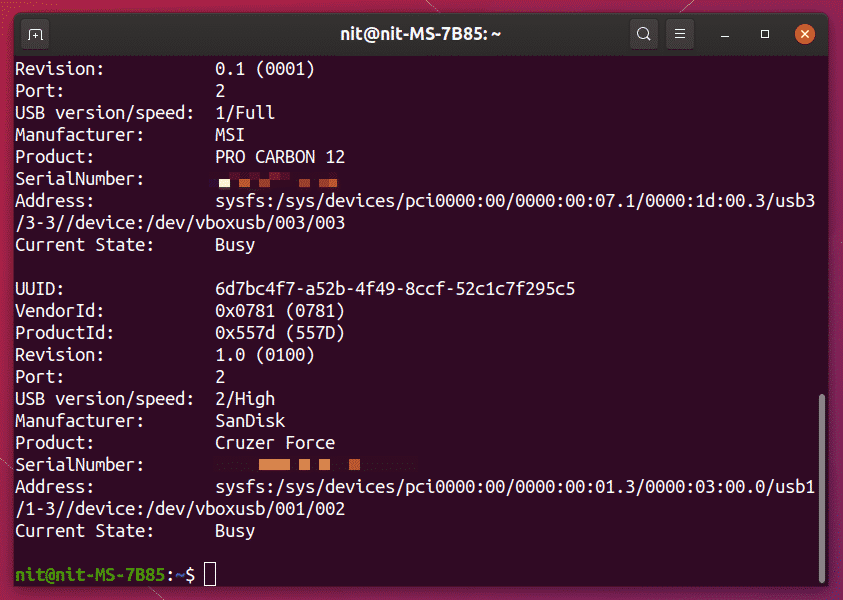Maximize the terminal window
The width and height of the screenshot is (843, 600).
765,34
